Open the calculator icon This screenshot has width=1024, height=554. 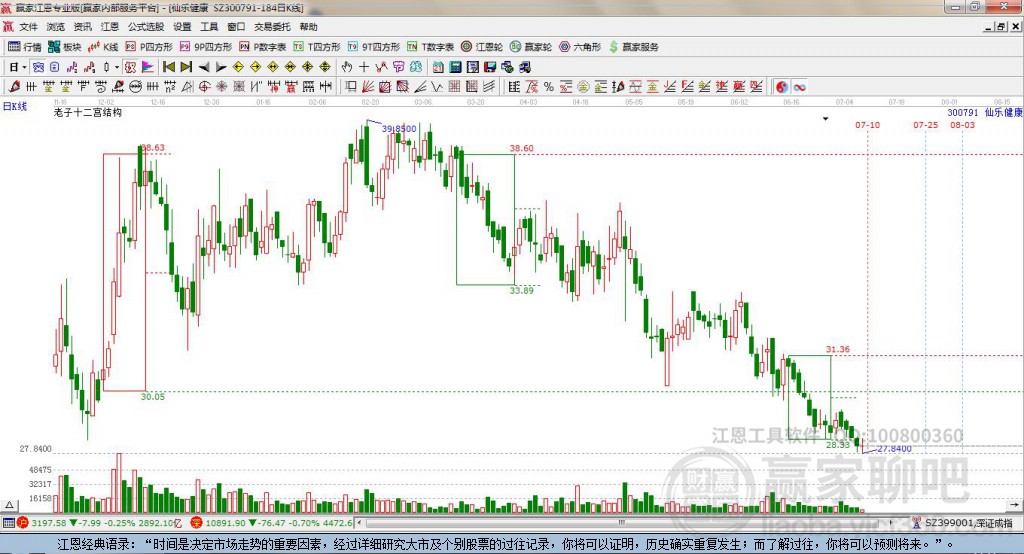455,67
